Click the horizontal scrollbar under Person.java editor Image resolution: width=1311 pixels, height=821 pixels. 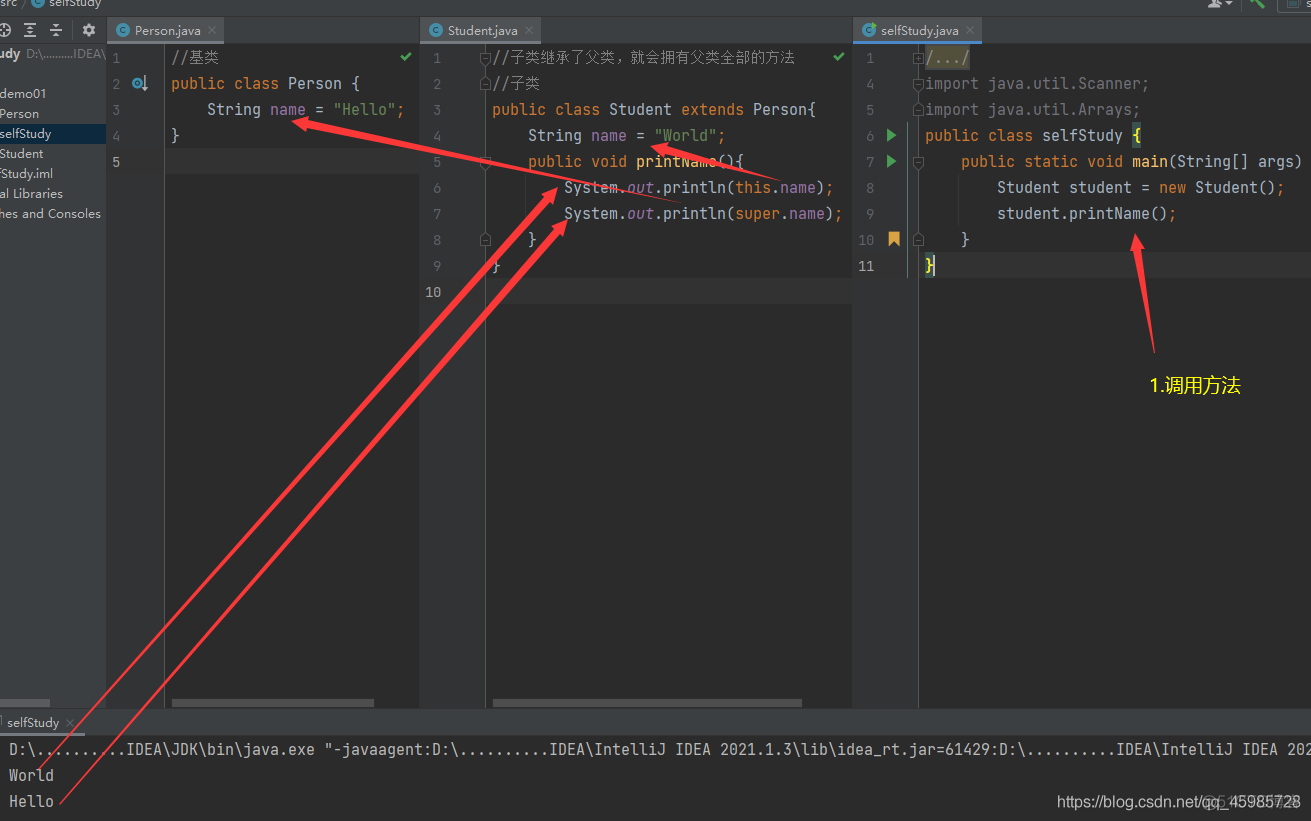tap(272, 703)
